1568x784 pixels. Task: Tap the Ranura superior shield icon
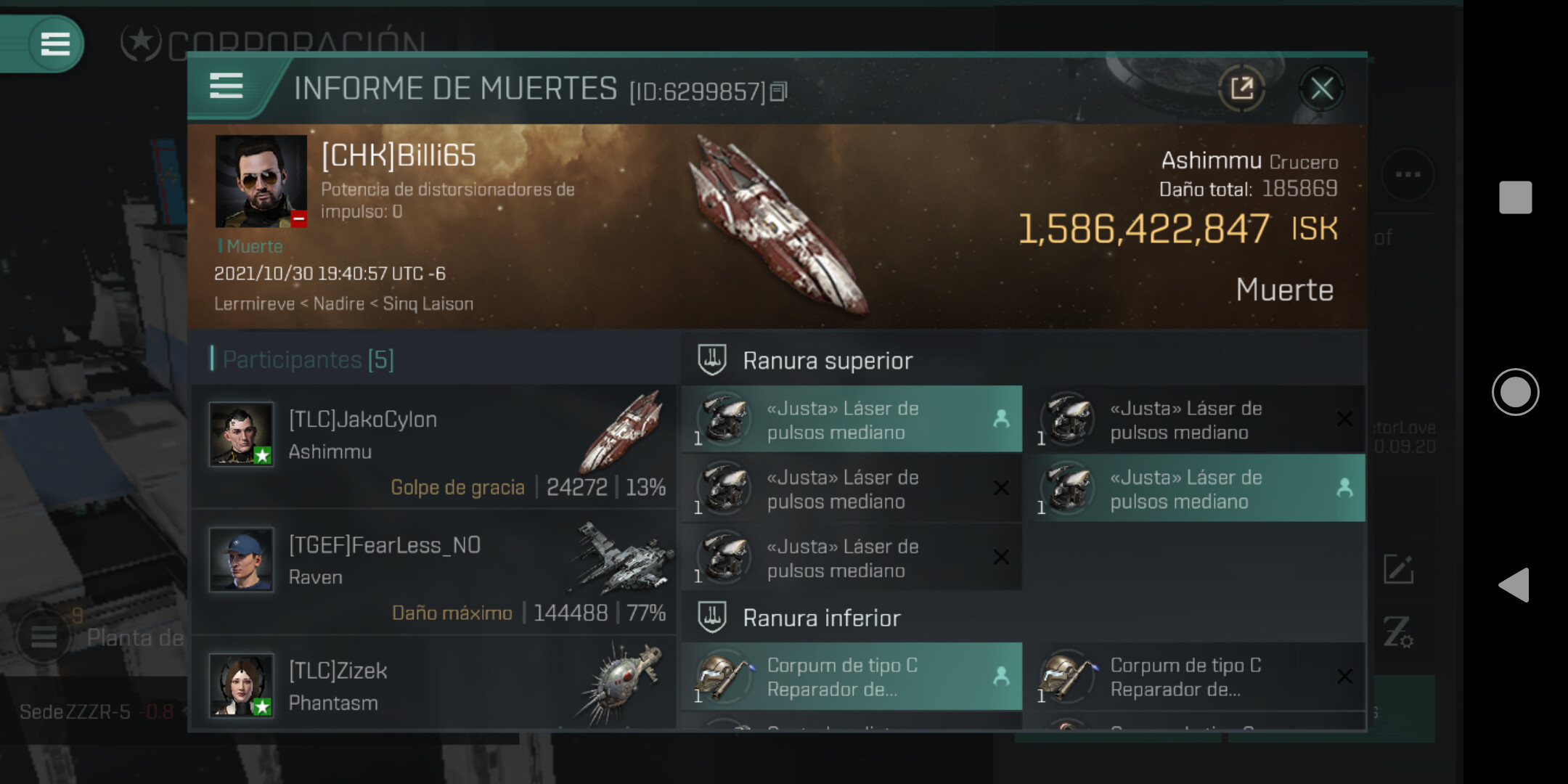pos(712,359)
